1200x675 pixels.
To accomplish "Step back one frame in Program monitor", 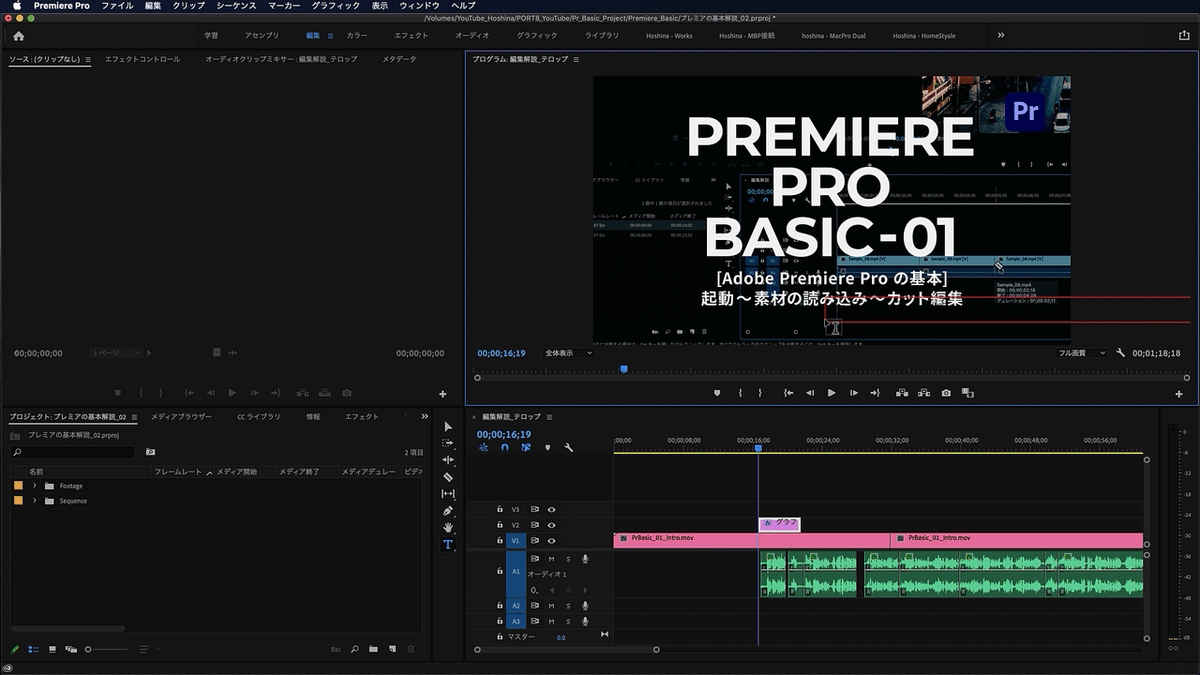I will (x=810, y=393).
